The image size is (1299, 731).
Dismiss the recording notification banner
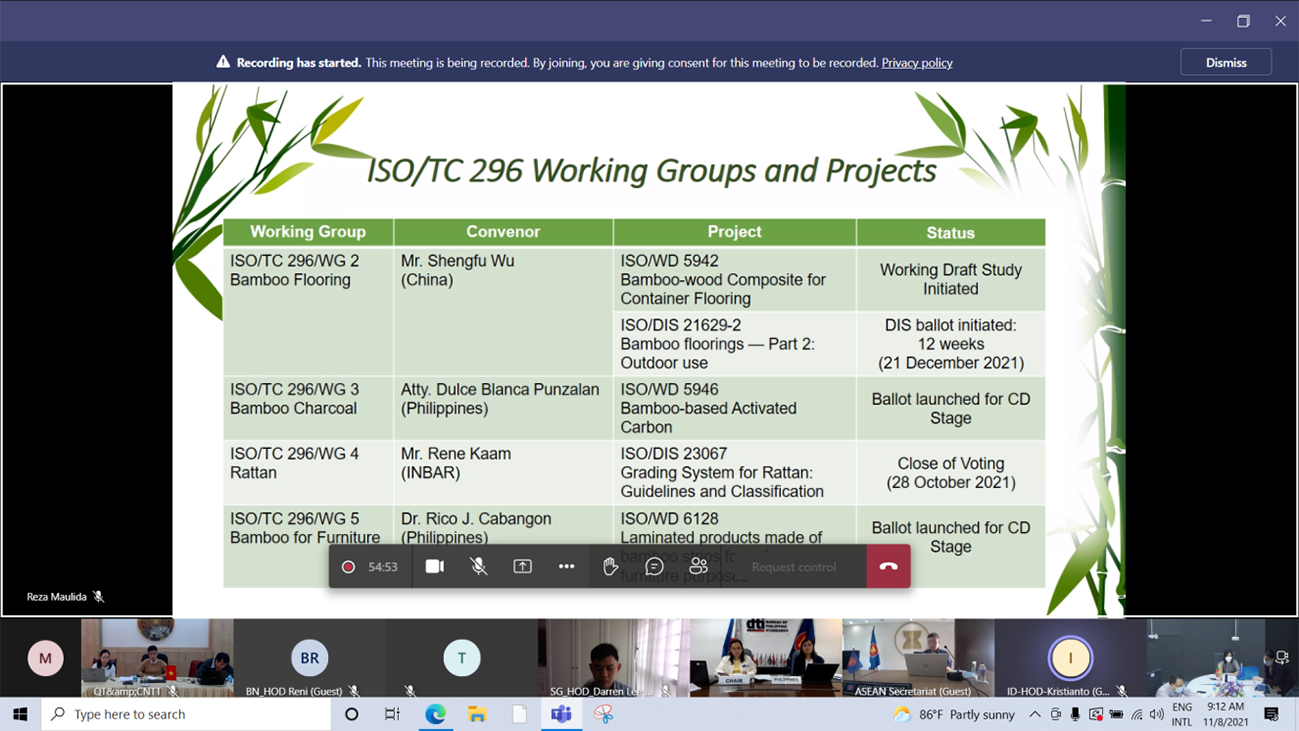click(x=1226, y=62)
